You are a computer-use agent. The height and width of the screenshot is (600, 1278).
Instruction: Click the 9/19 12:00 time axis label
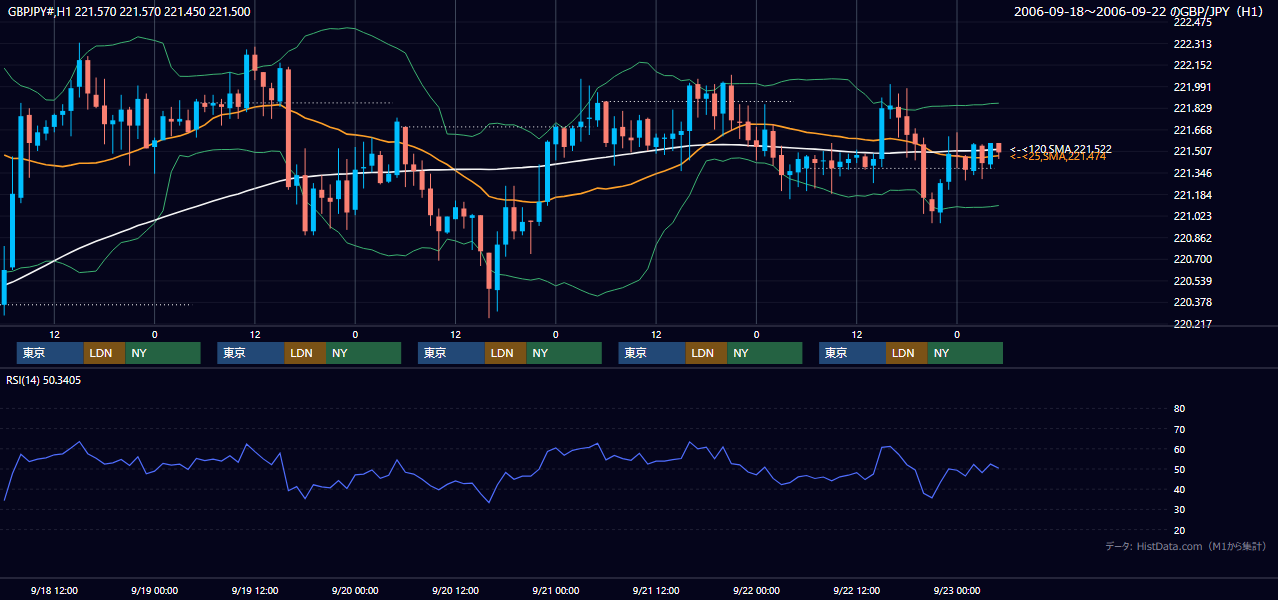(255, 590)
